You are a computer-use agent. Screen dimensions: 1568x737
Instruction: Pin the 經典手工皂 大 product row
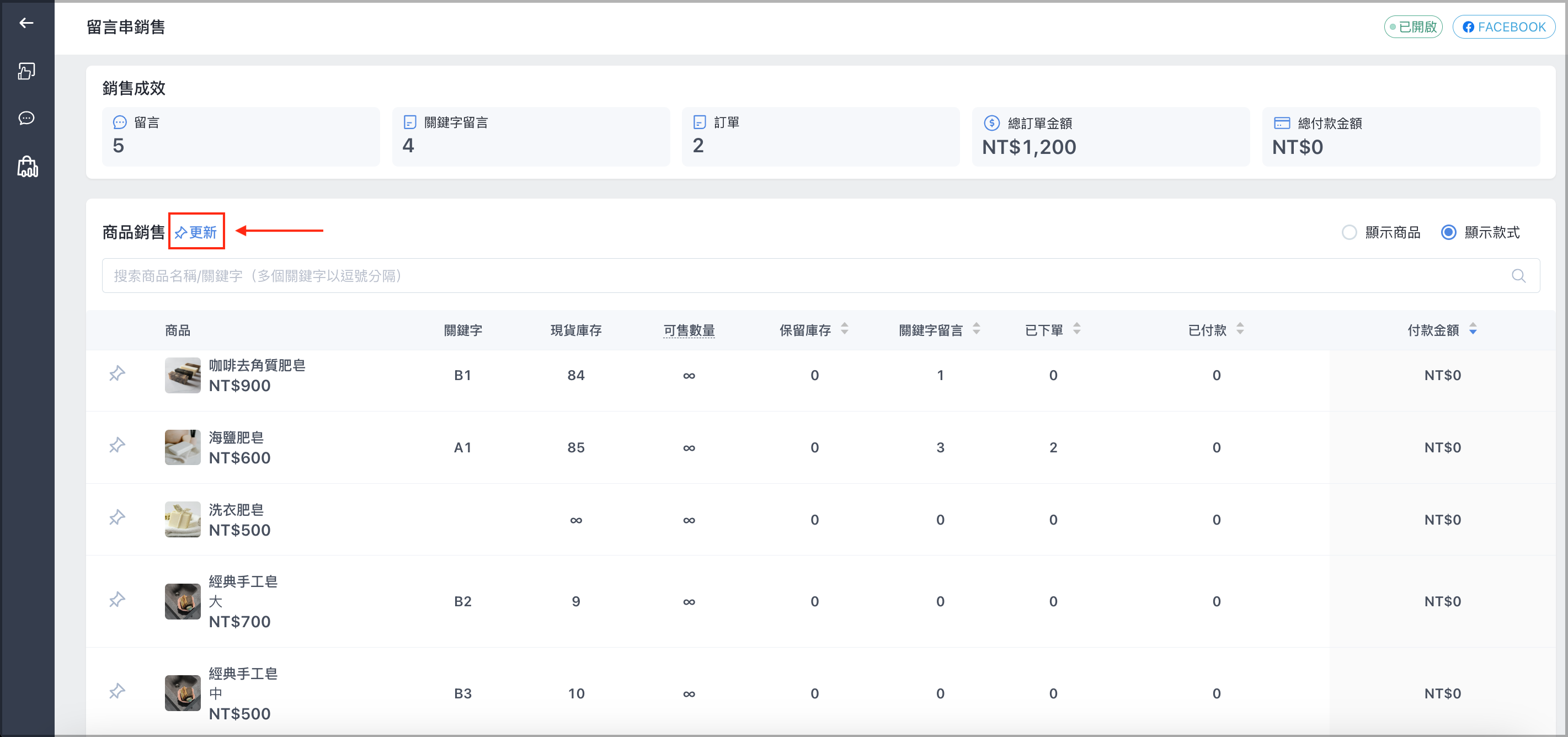pos(117,601)
